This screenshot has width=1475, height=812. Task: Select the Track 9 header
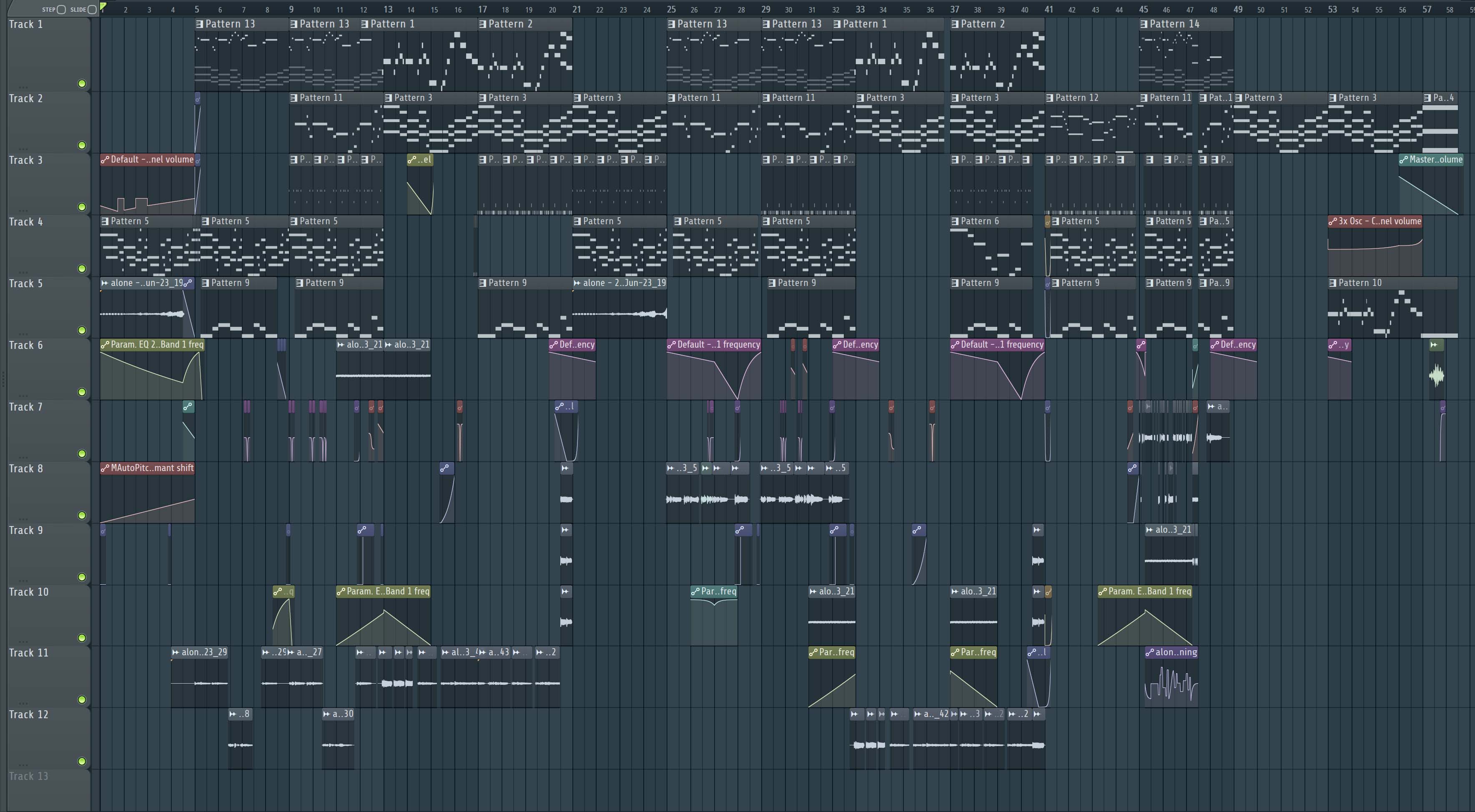(49, 554)
